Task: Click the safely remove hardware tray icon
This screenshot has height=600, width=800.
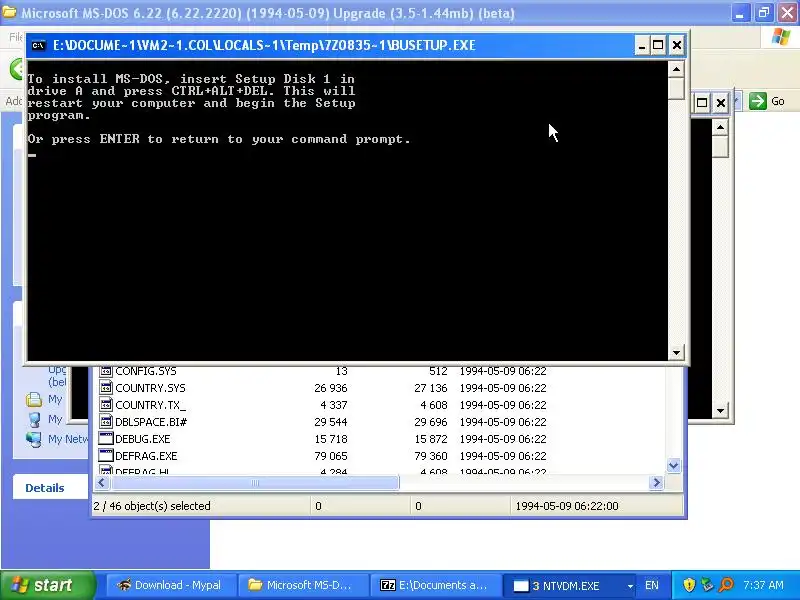Action: pos(707,585)
